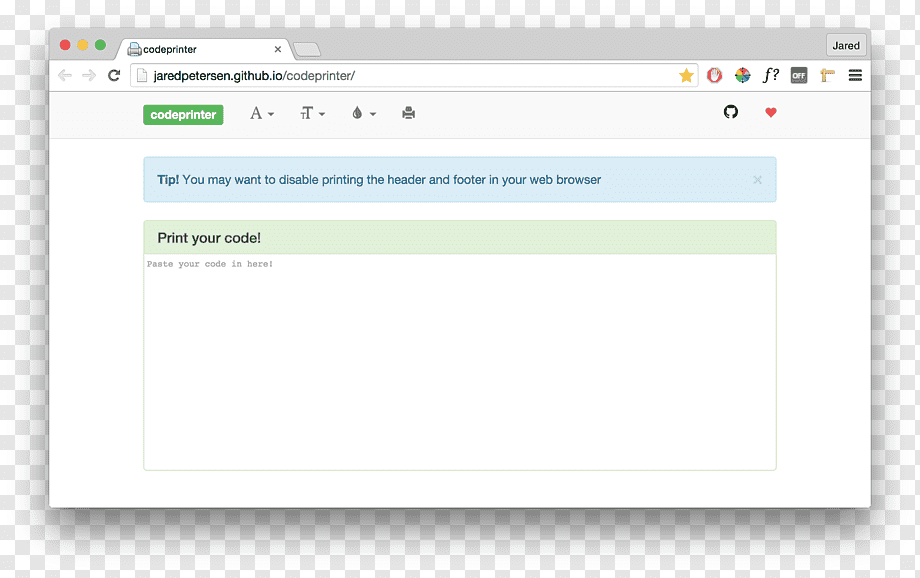
Task: Click the address bar URL field
Action: [414, 76]
